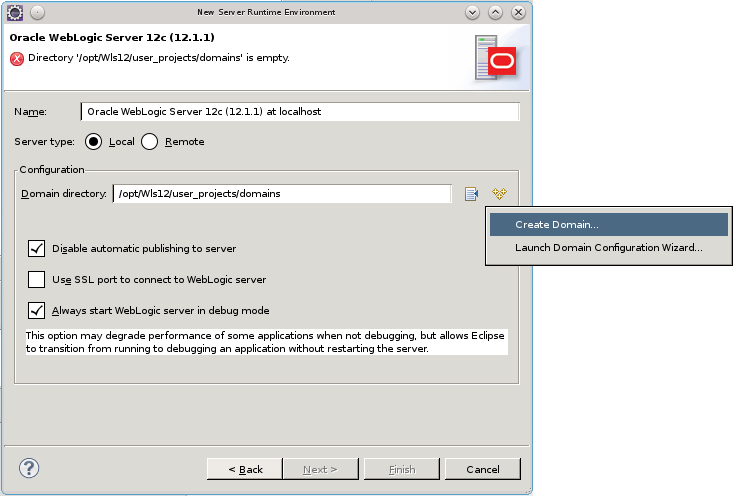This screenshot has height=496, width=734.
Task: Click the Configuration group label
Action: [51, 169]
